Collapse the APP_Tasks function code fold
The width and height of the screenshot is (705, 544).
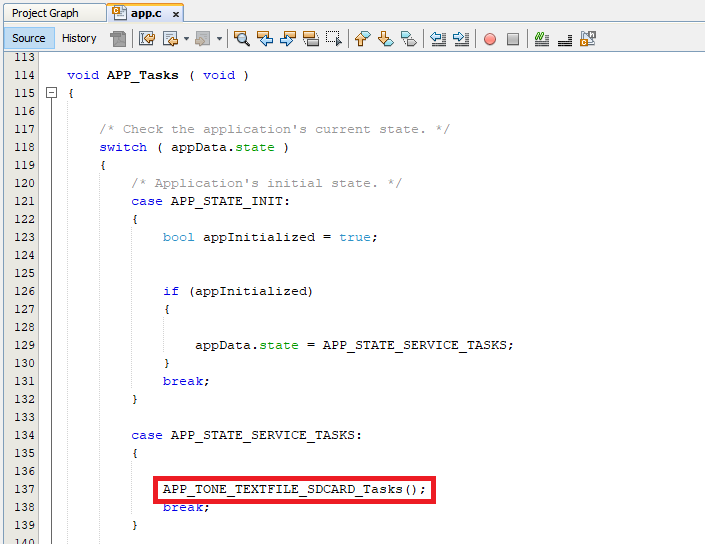tap(51, 93)
